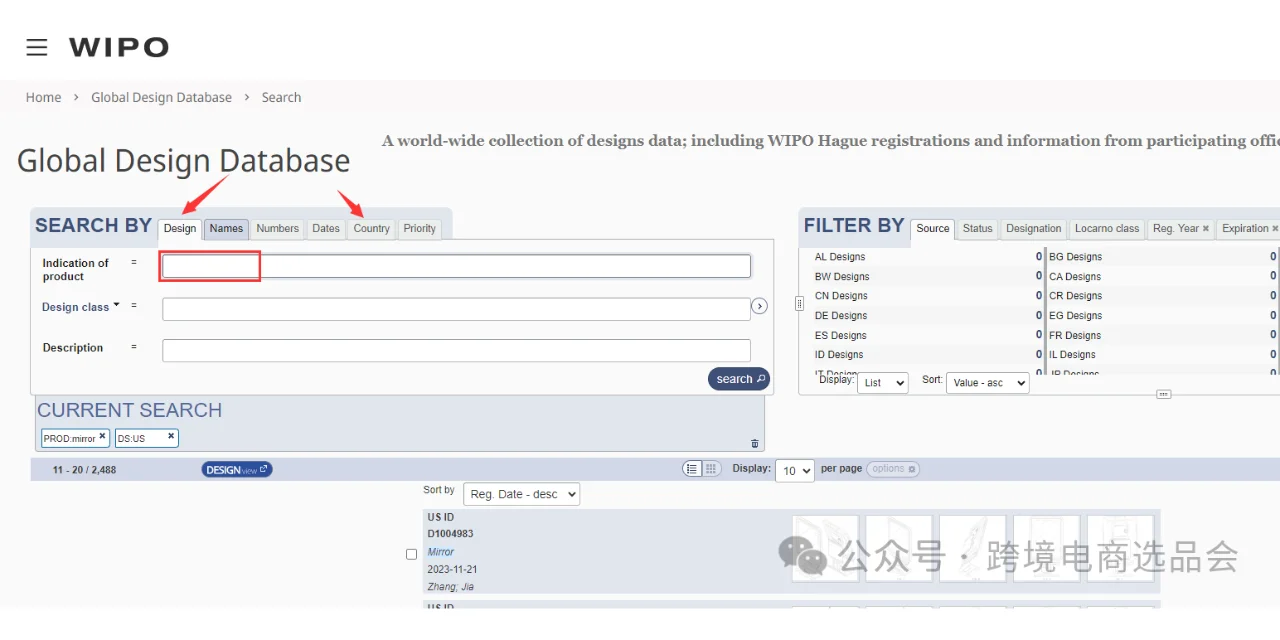Focus the Indication of product field
The width and height of the screenshot is (1280, 640).
456,266
